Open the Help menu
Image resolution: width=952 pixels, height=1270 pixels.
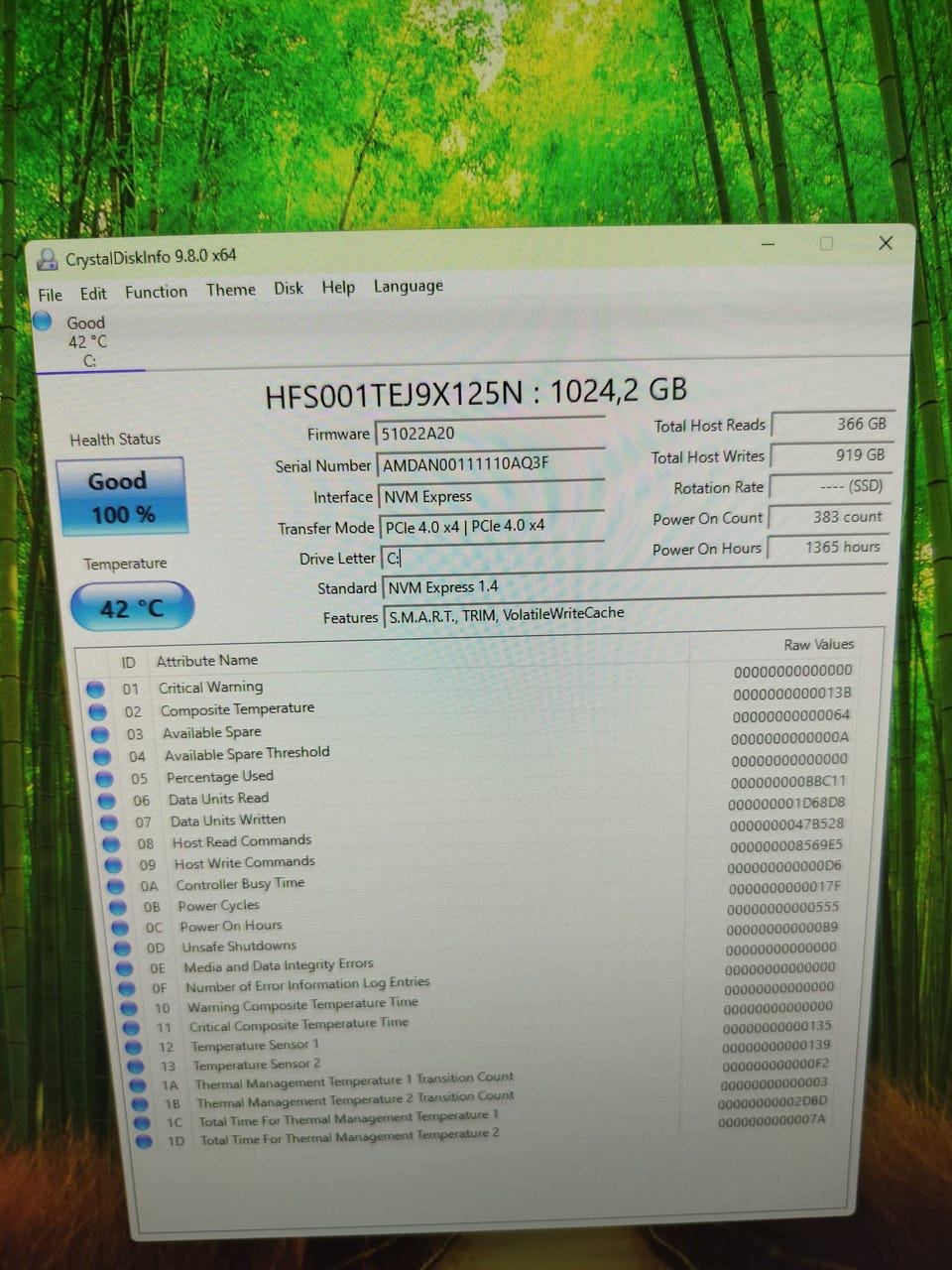338,287
